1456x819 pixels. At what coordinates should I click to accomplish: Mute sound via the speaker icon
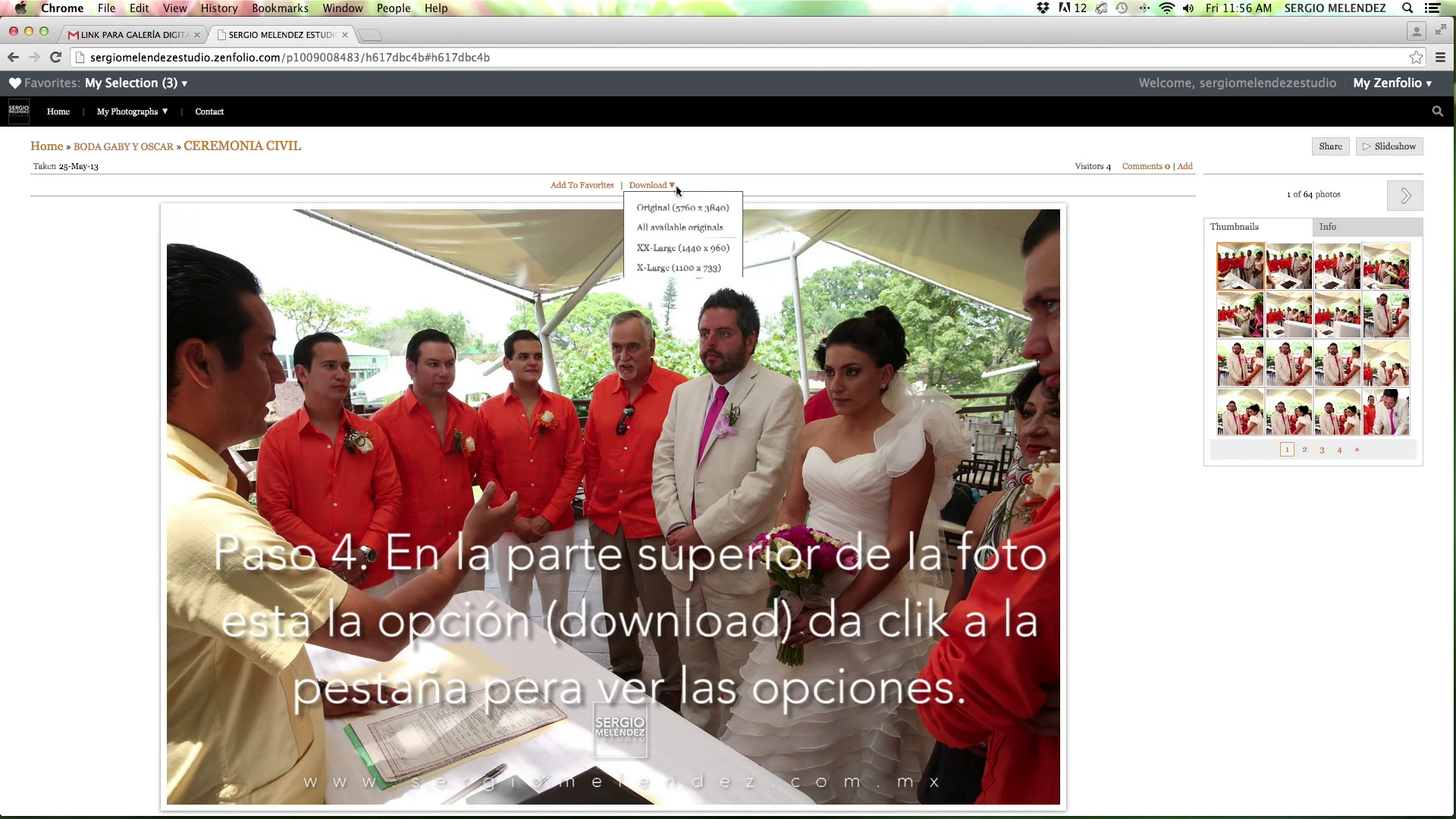click(1188, 8)
